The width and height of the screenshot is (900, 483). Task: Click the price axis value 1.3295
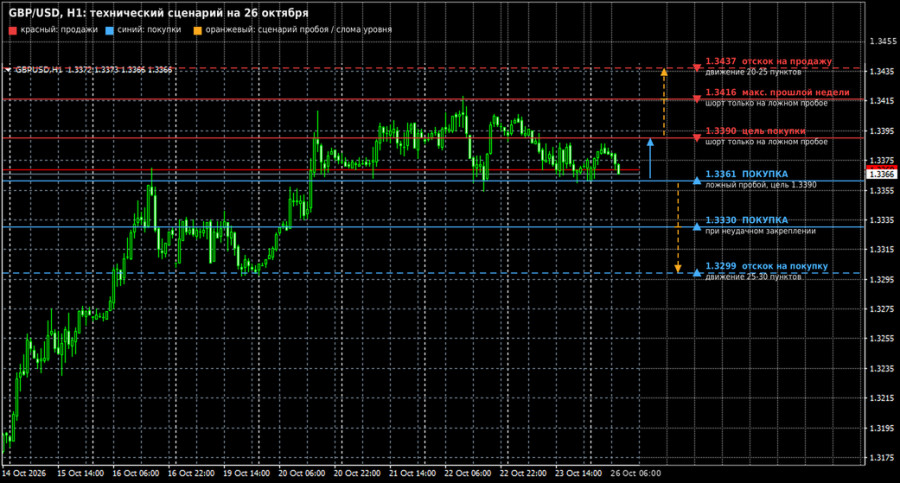click(883, 279)
